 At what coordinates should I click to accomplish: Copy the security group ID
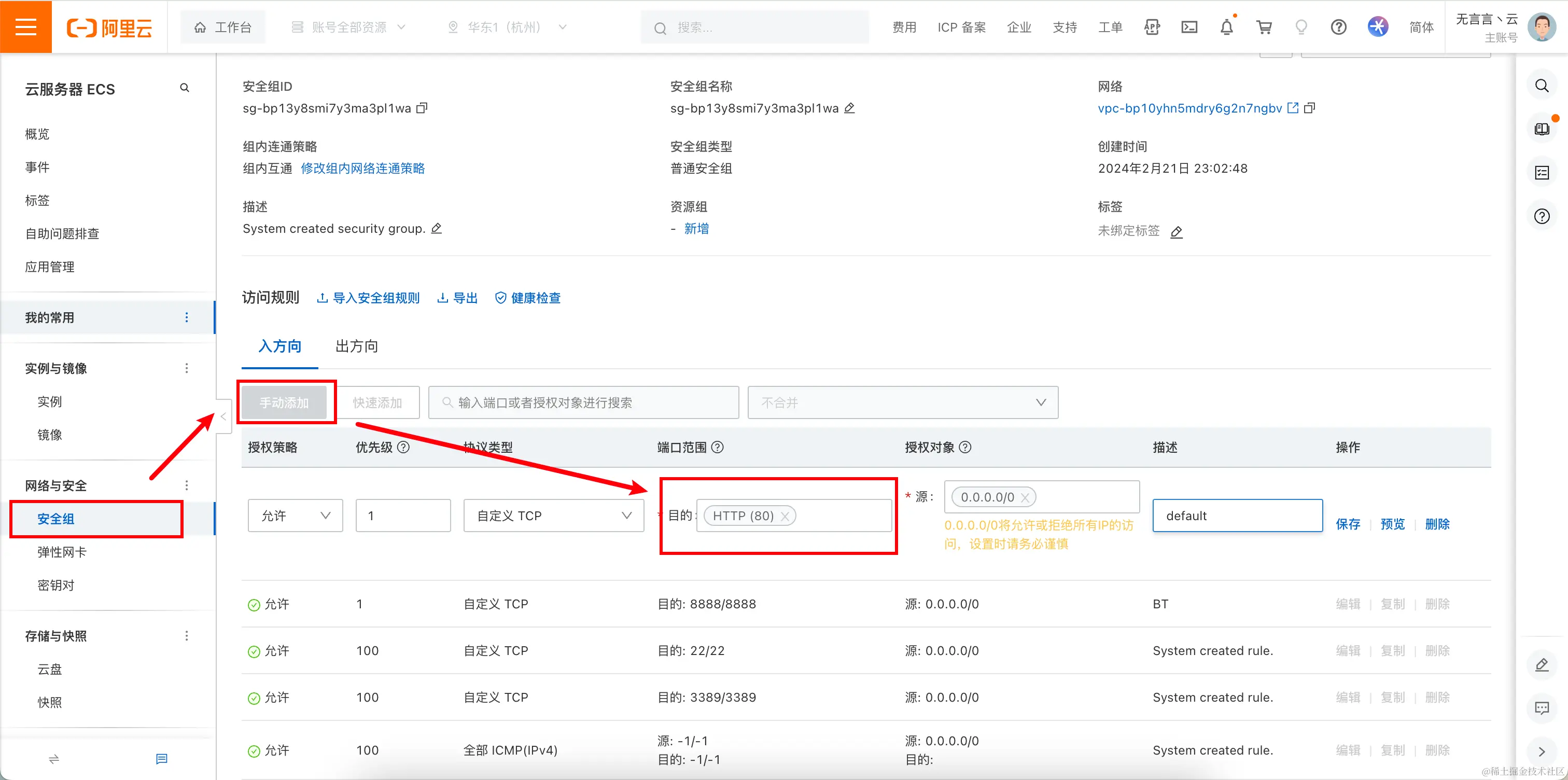(422, 108)
